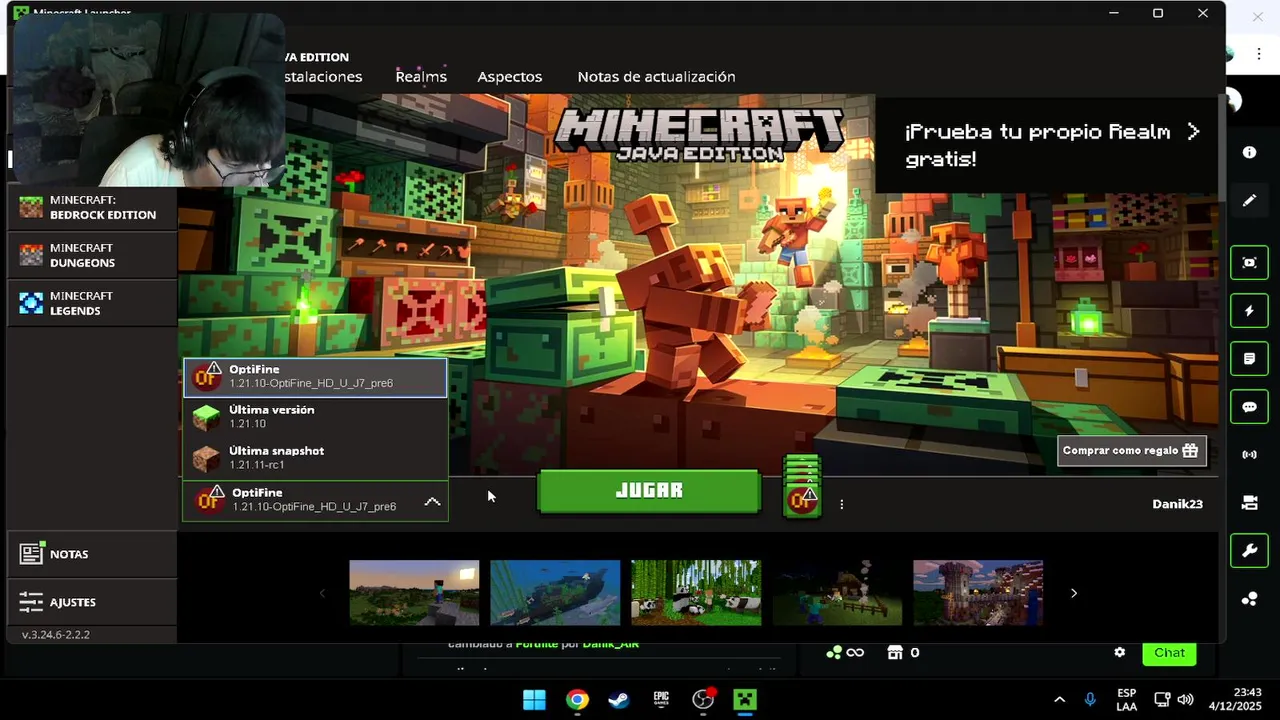This screenshot has height=720, width=1280.
Task: Click the ESP LAA language indicator
Action: pos(1126,700)
